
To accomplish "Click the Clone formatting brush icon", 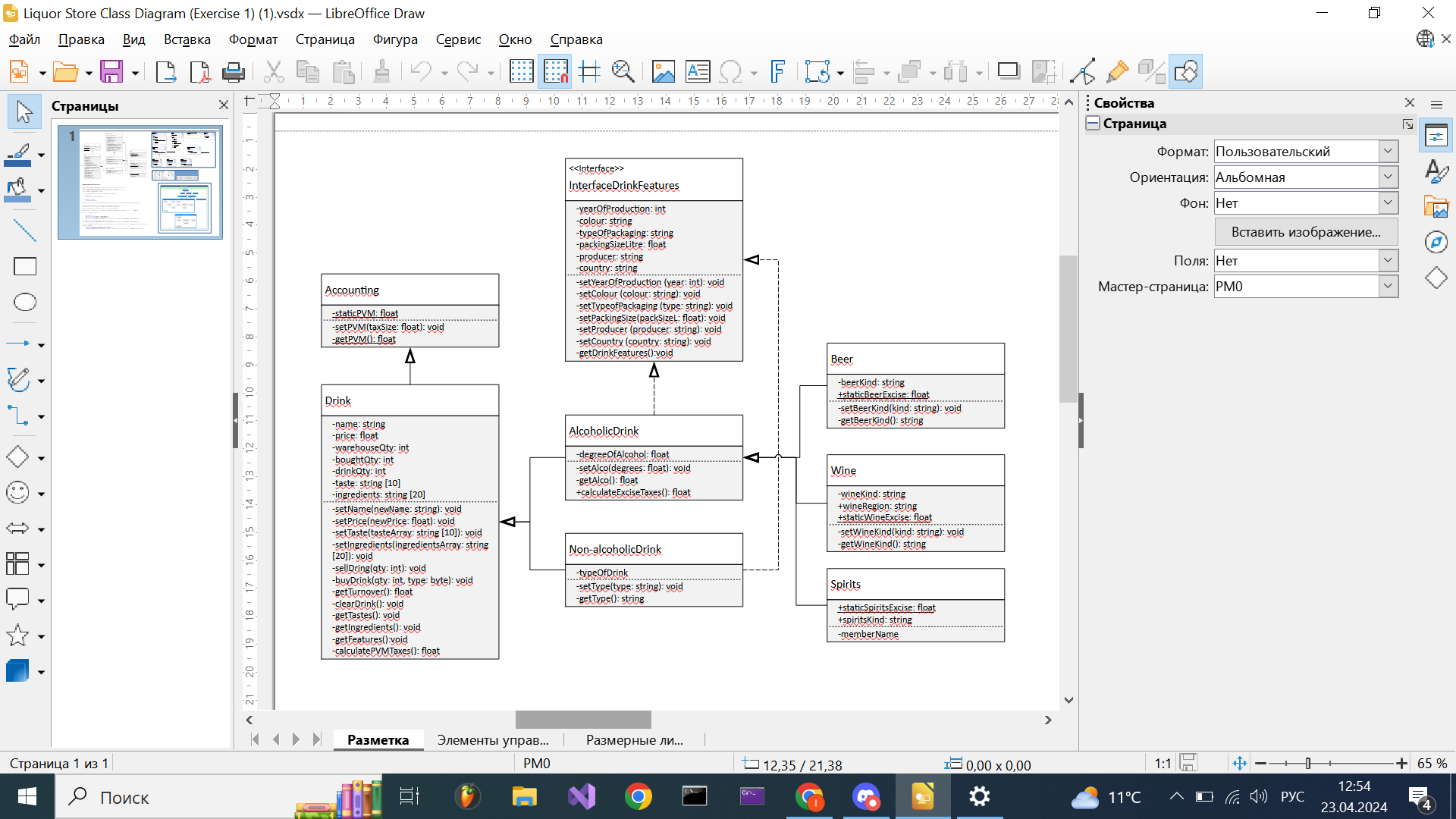I will (381, 72).
